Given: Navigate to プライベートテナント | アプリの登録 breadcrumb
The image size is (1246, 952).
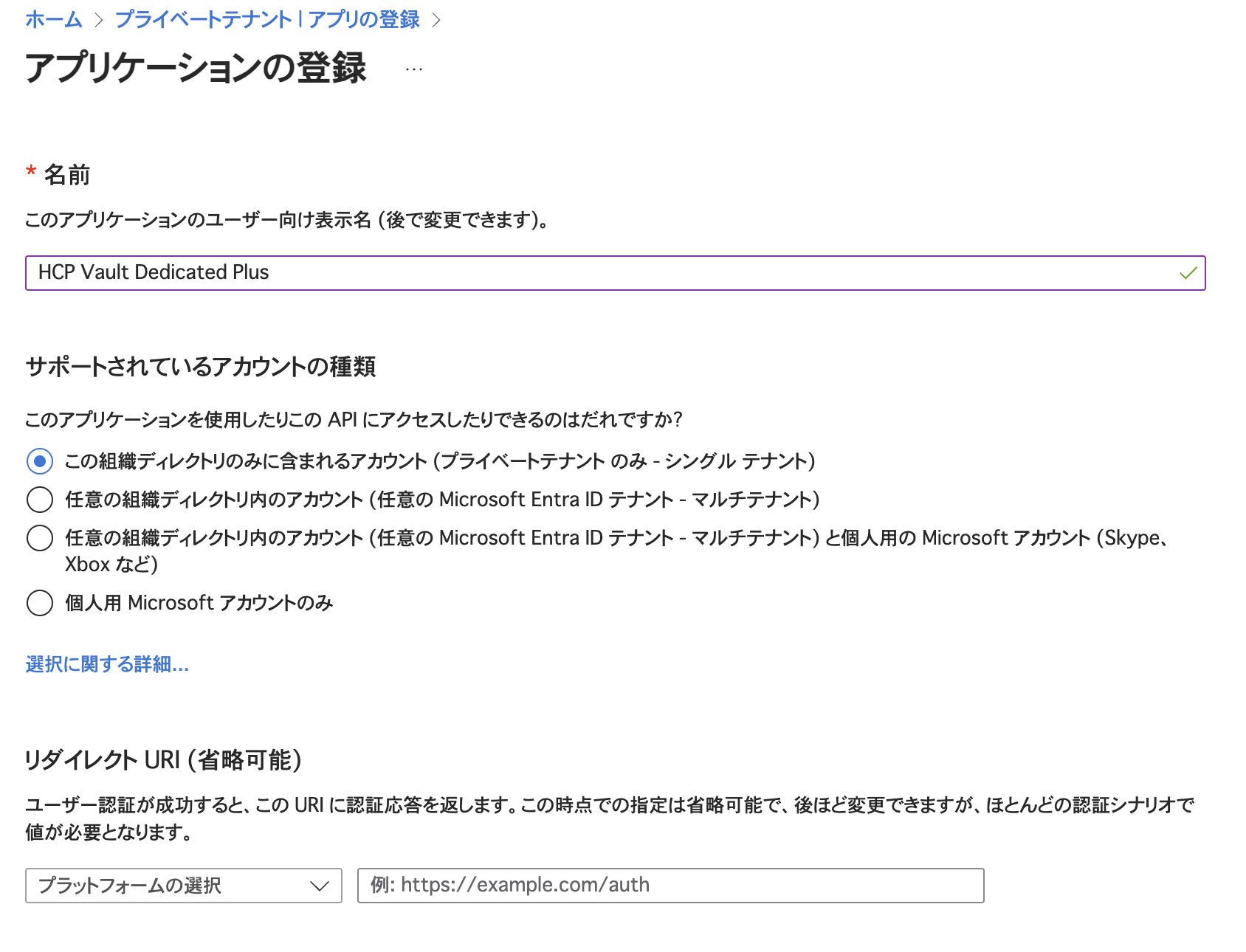Looking at the screenshot, I should click(267, 20).
